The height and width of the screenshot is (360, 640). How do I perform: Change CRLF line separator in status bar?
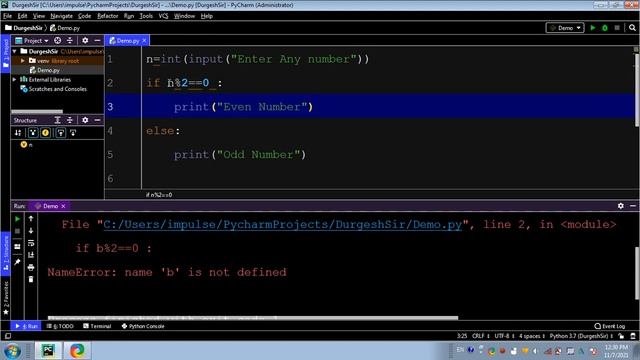point(480,336)
